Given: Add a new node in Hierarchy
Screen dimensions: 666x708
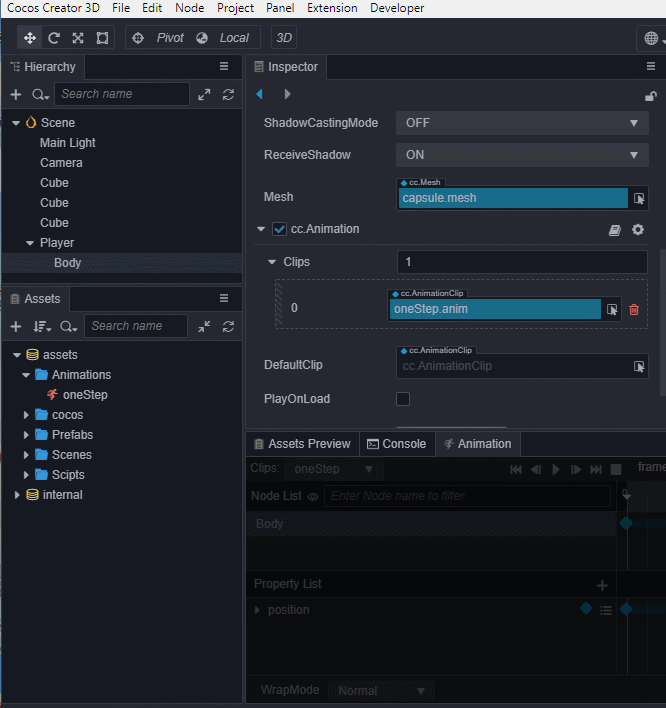Looking at the screenshot, I should pyautogui.click(x=16, y=94).
